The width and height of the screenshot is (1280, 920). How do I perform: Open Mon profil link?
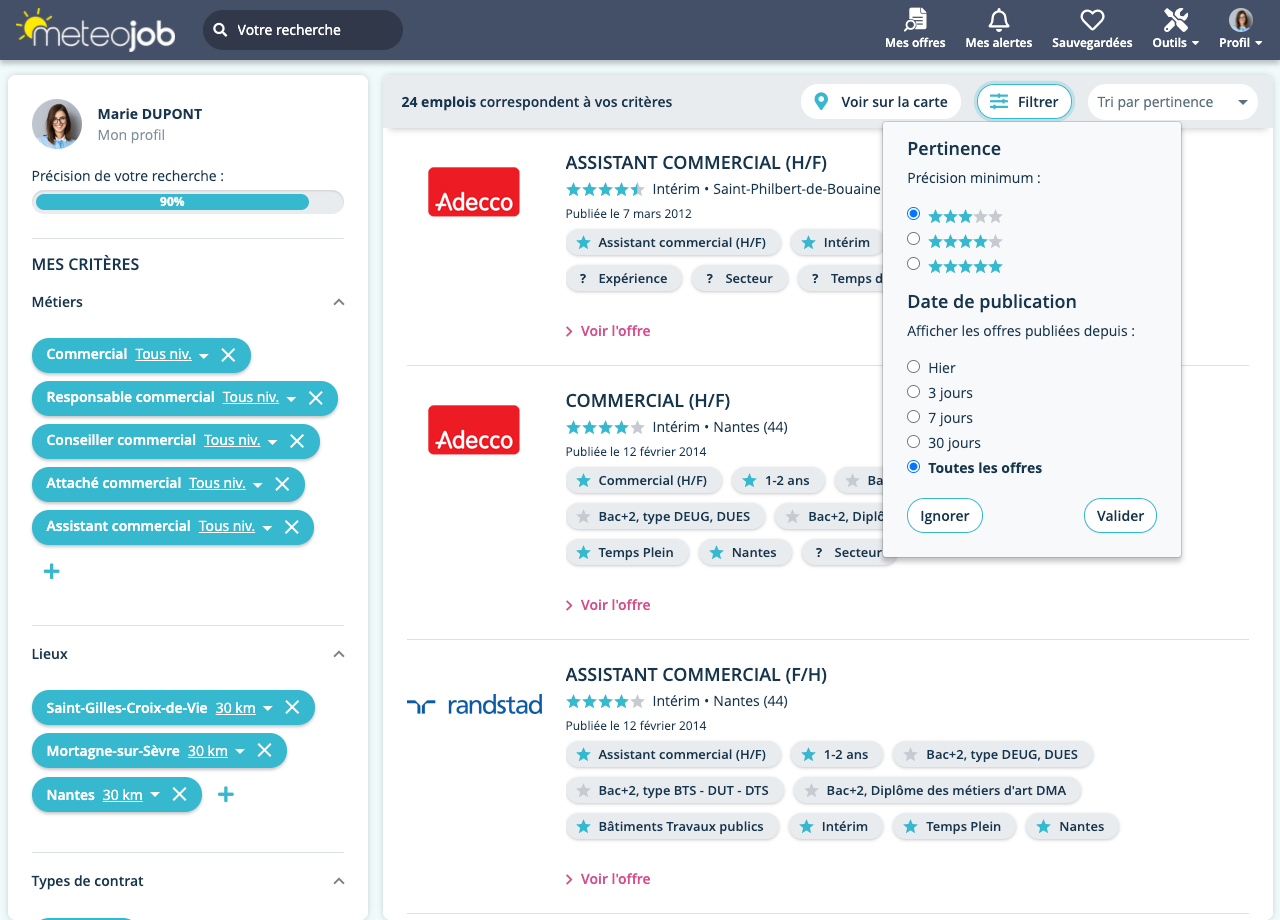click(131, 135)
